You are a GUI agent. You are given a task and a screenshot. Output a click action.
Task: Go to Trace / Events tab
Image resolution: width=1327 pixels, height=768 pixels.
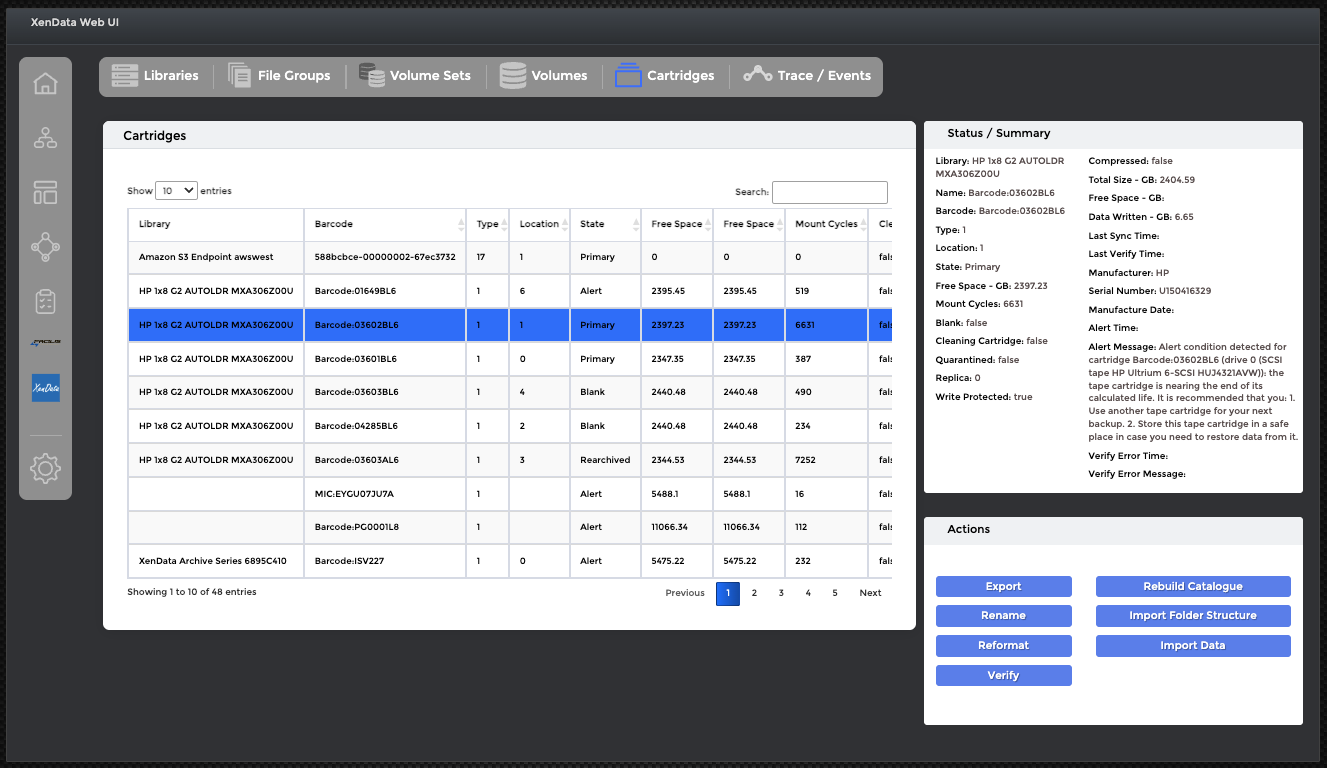point(807,76)
